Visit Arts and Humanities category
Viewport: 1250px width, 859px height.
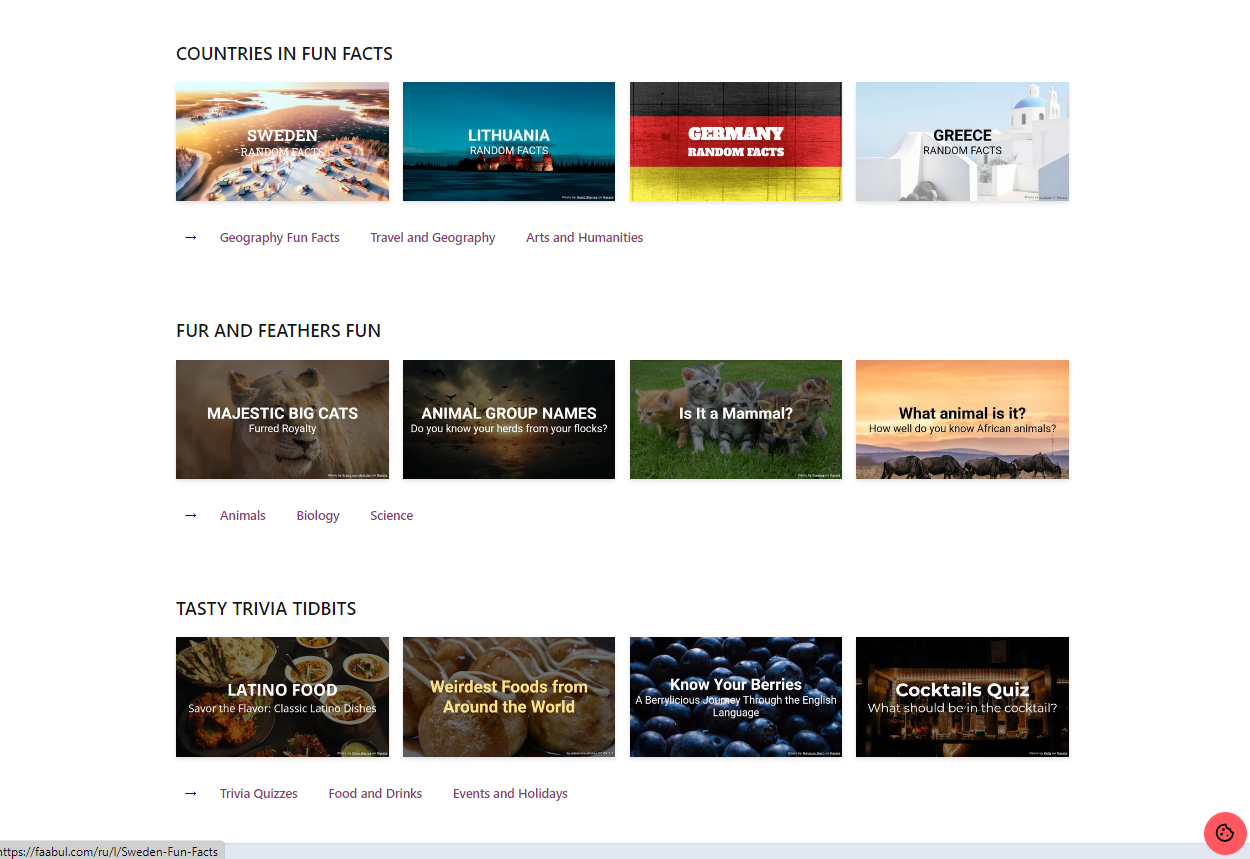585,238
